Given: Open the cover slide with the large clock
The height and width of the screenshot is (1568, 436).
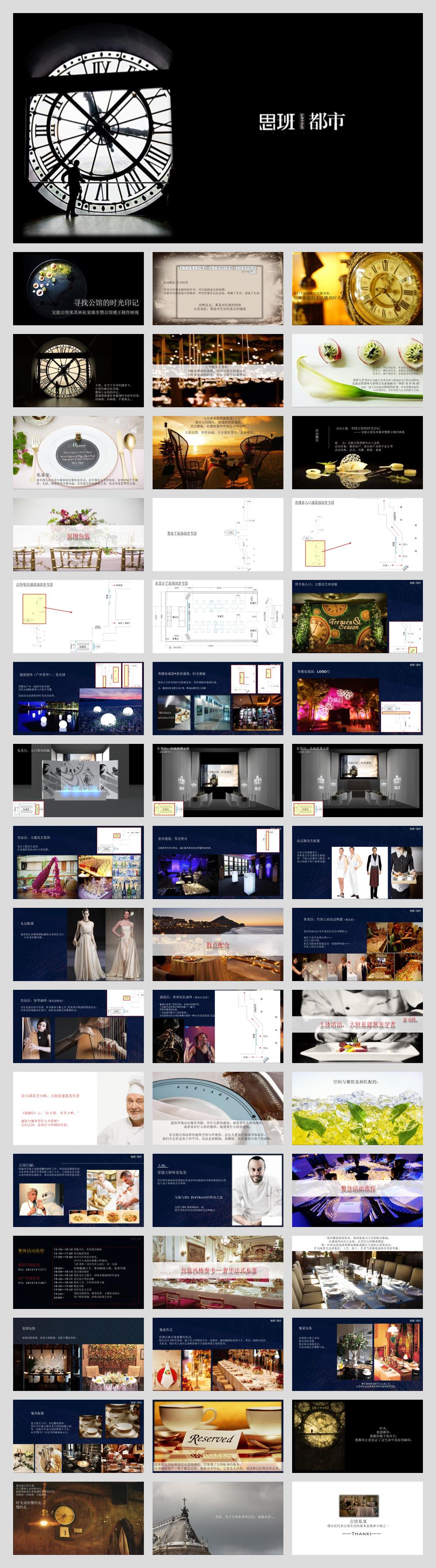Looking at the screenshot, I should (218, 128).
